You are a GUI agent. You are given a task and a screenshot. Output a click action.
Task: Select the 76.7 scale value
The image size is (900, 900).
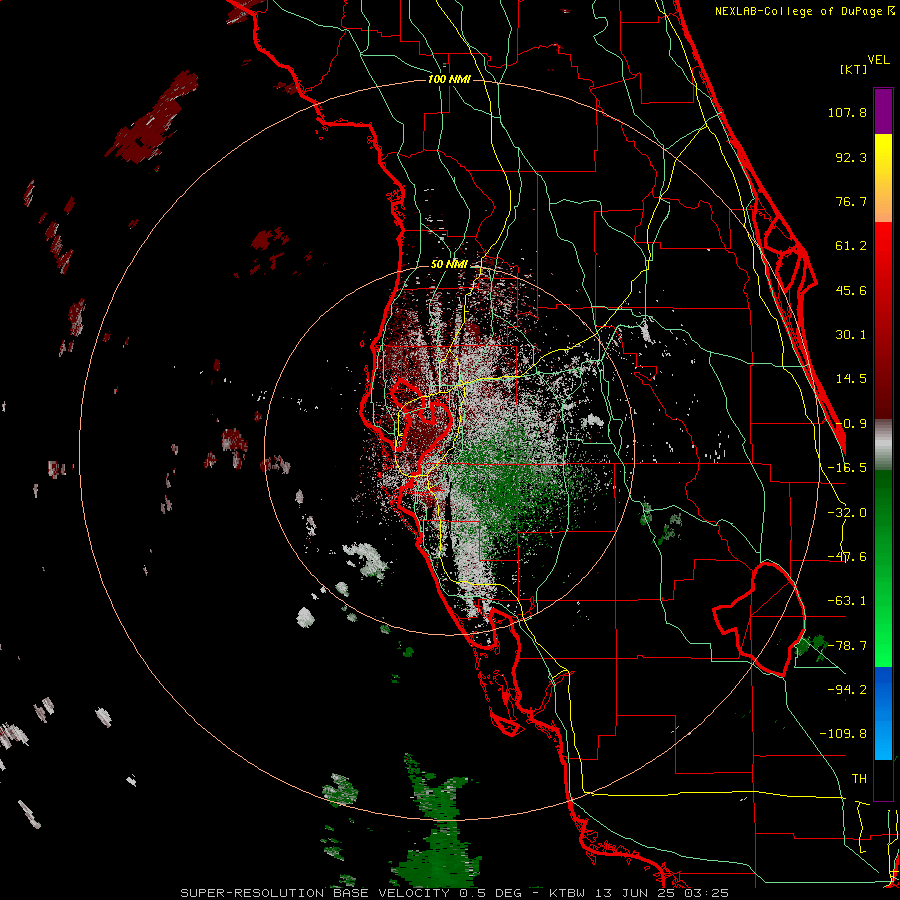851,201
